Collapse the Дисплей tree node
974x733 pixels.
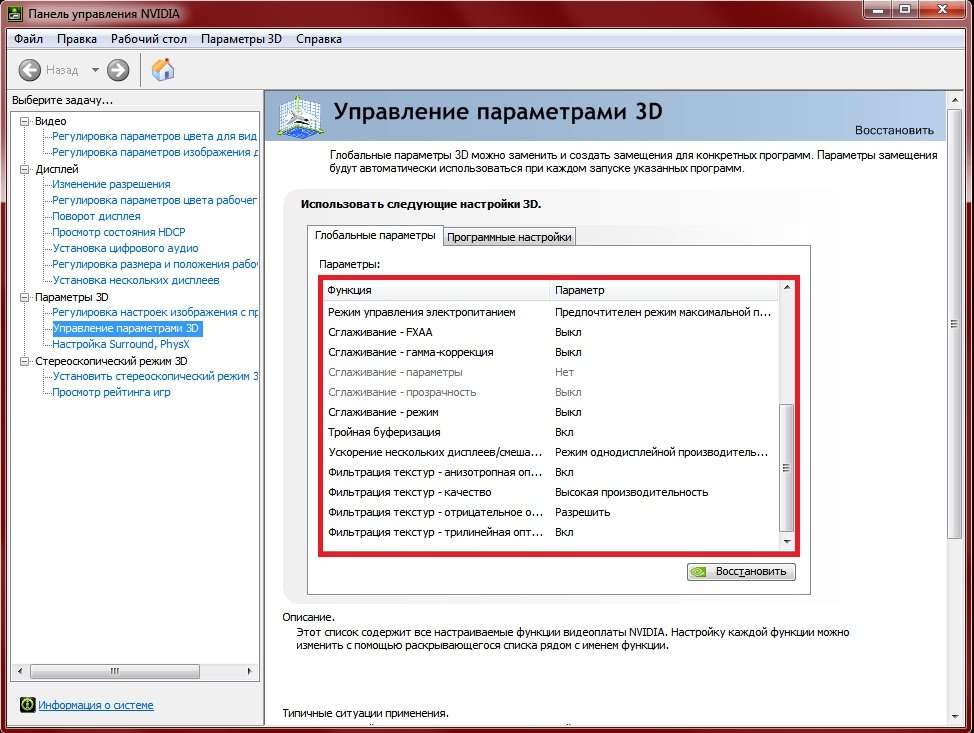tap(24, 169)
